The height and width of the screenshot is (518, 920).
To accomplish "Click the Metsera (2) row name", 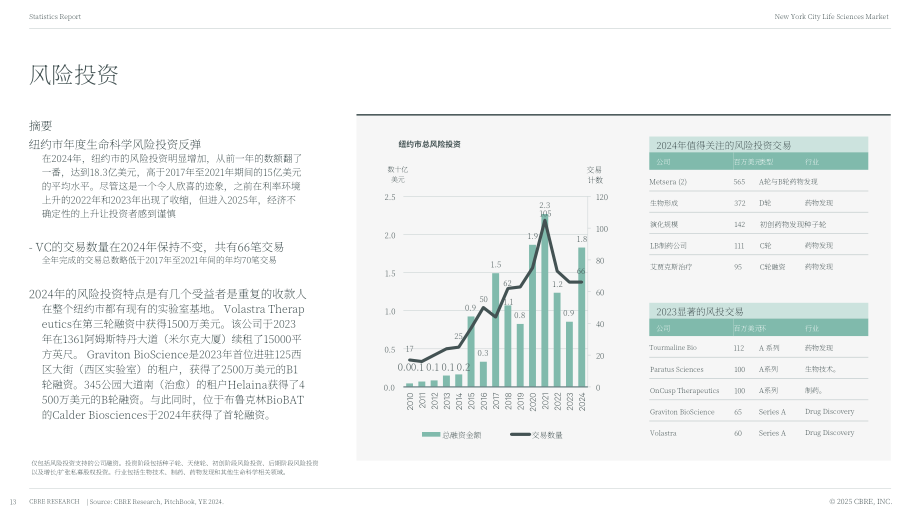I will [x=668, y=182].
